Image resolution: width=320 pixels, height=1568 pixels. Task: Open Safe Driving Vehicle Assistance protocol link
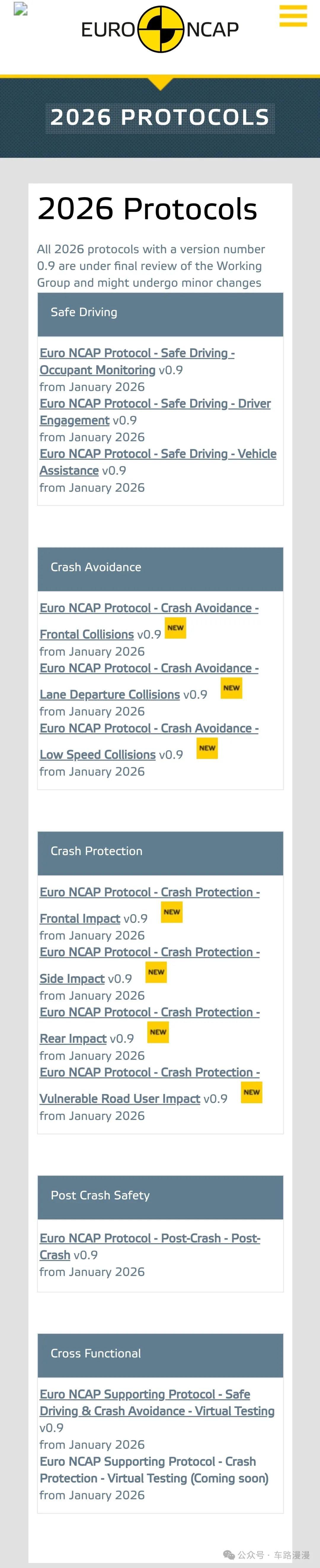click(158, 454)
